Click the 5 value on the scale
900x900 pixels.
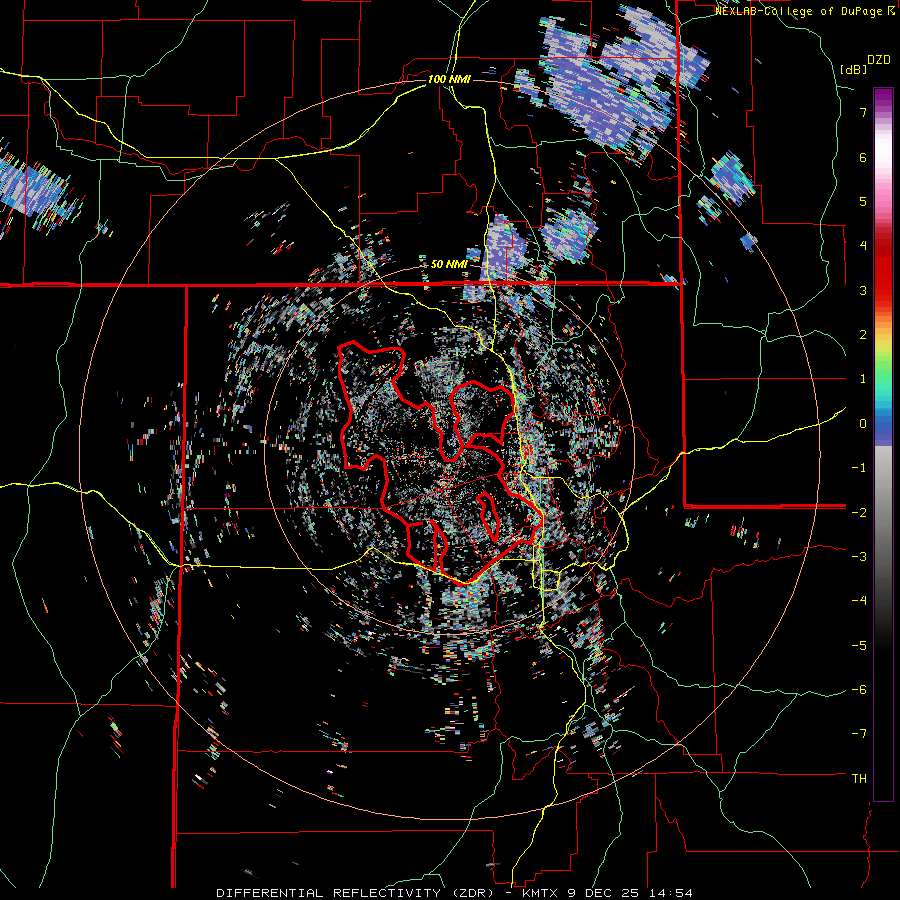(x=863, y=201)
